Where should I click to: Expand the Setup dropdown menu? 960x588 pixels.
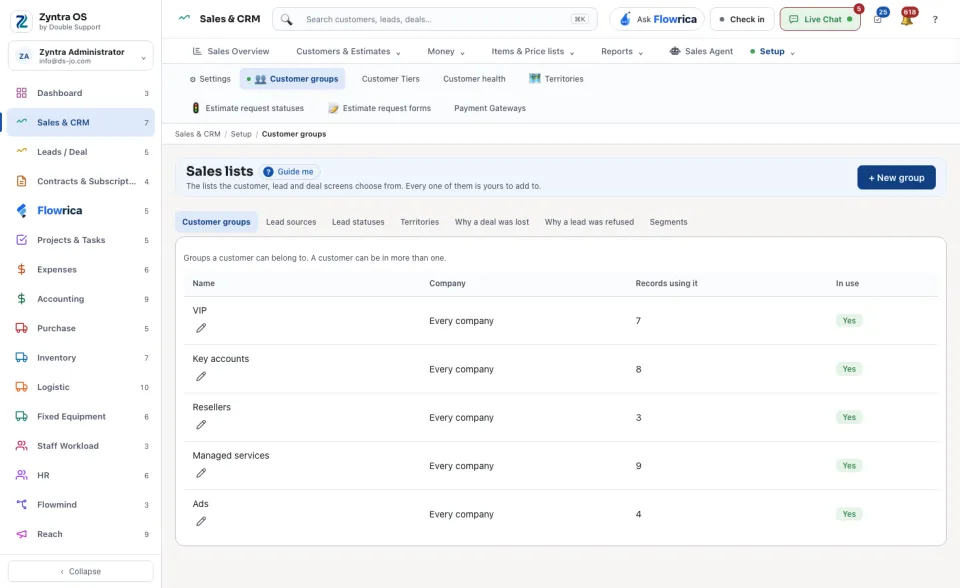coord(773,51)
